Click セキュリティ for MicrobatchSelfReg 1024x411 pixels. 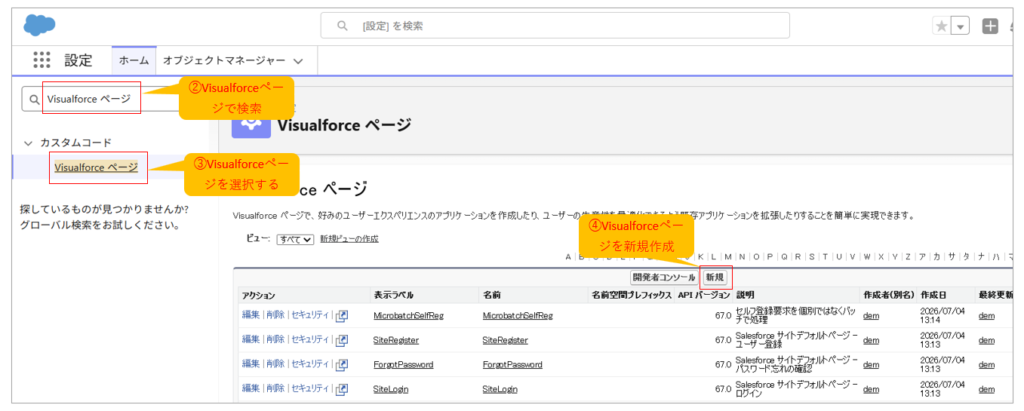click(310, 316)
